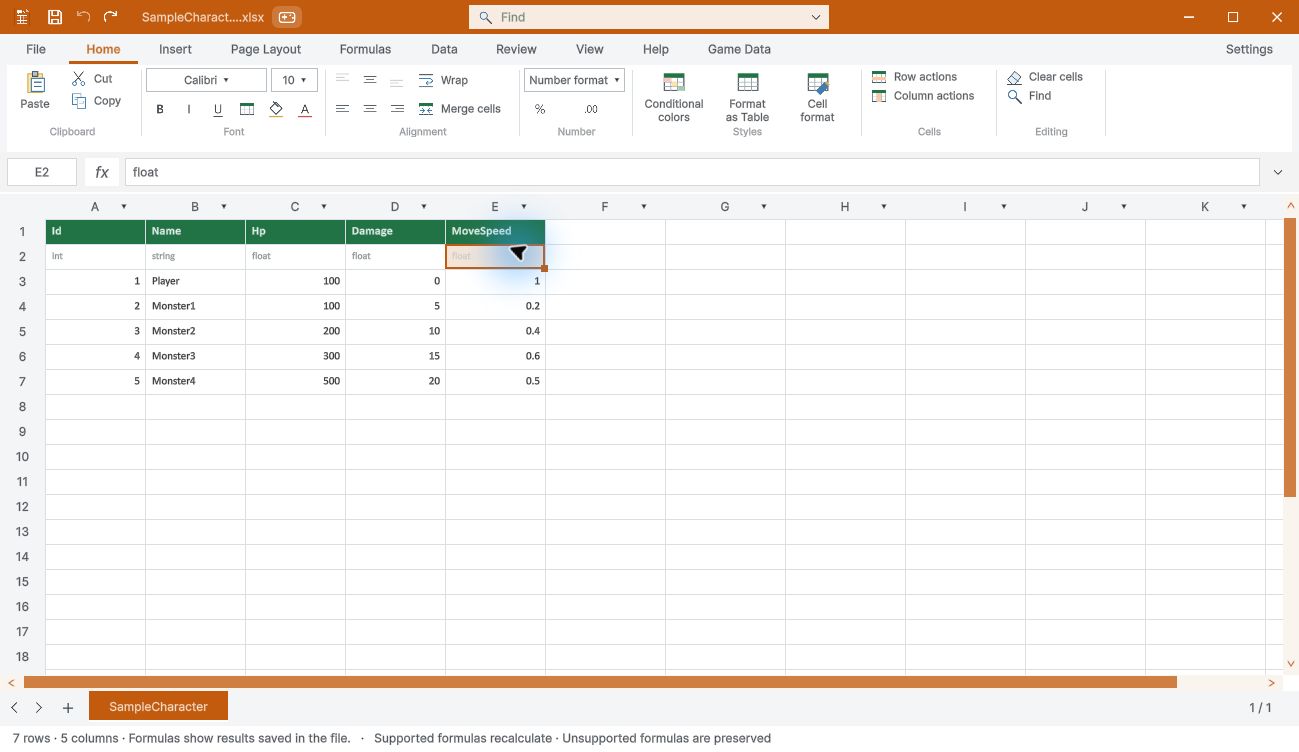Add a new sheet

pyautogui.click(x=68, y=707)
